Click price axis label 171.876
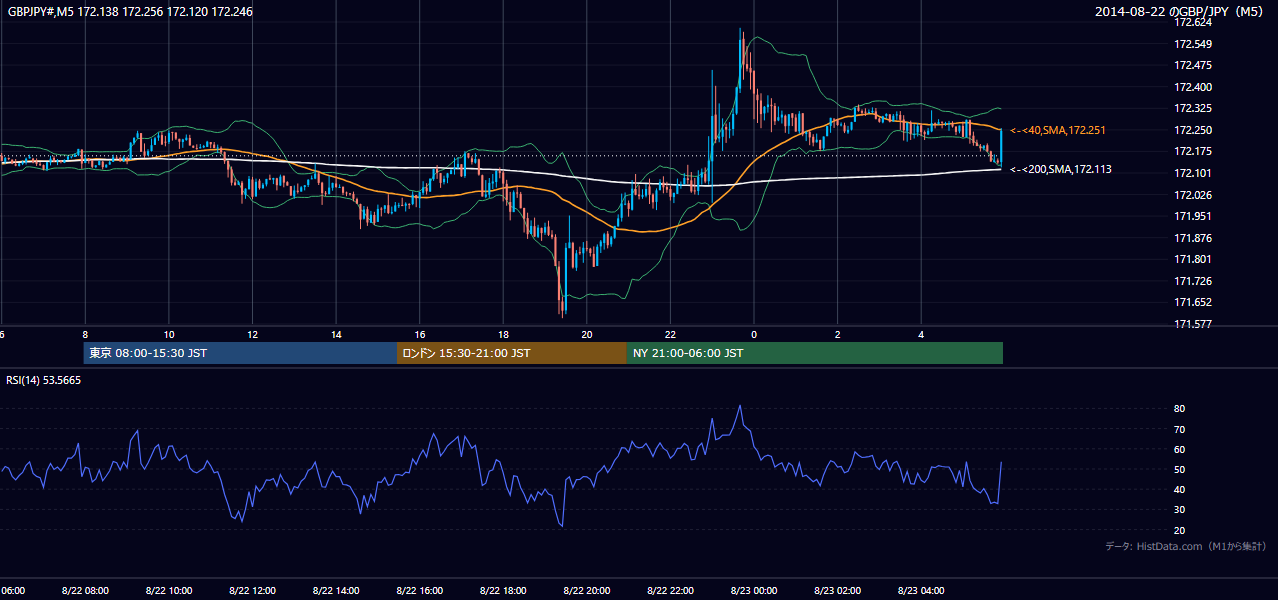This screenshot has width=1278, height=600. click(x=1194, y=238)
